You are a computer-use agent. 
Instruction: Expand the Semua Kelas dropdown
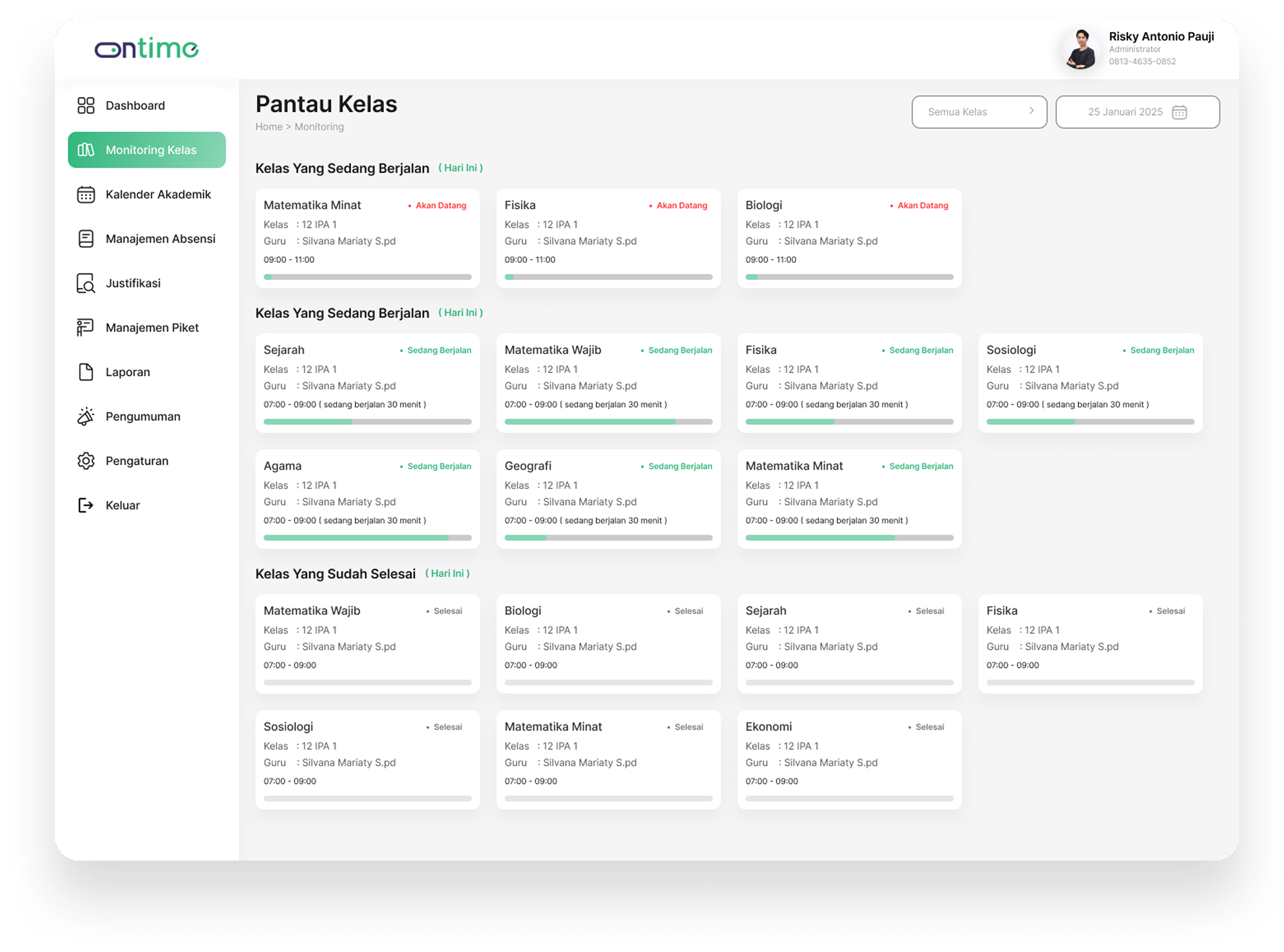pyautogui.click(x=979, y=112)
